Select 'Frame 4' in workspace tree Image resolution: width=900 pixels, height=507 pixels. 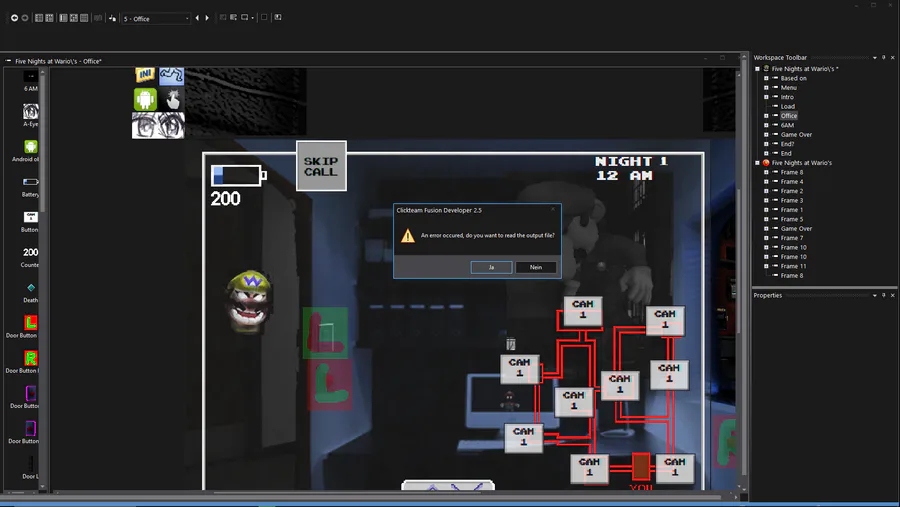click(792, 181)
